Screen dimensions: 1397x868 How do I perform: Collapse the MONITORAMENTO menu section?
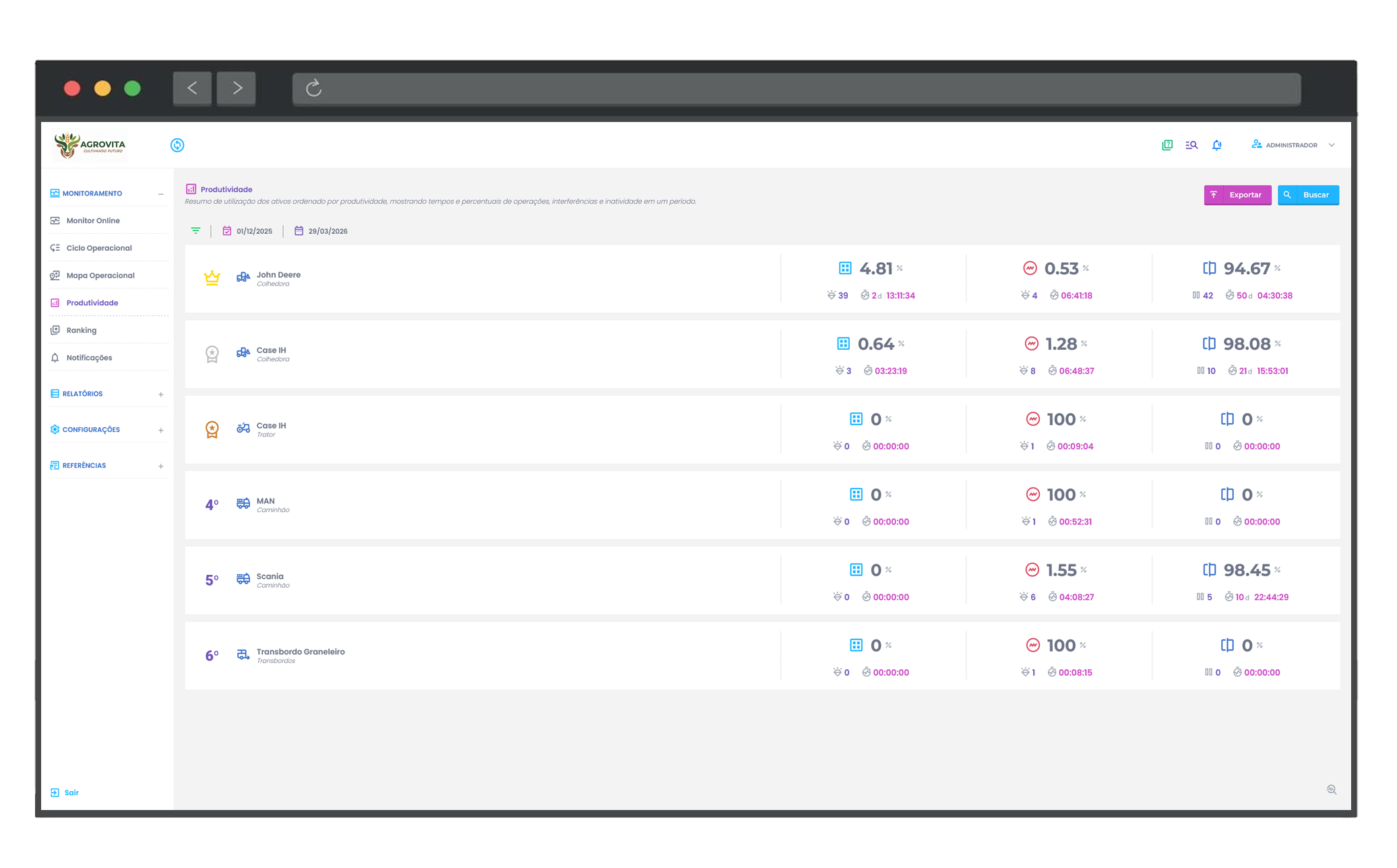161,193
